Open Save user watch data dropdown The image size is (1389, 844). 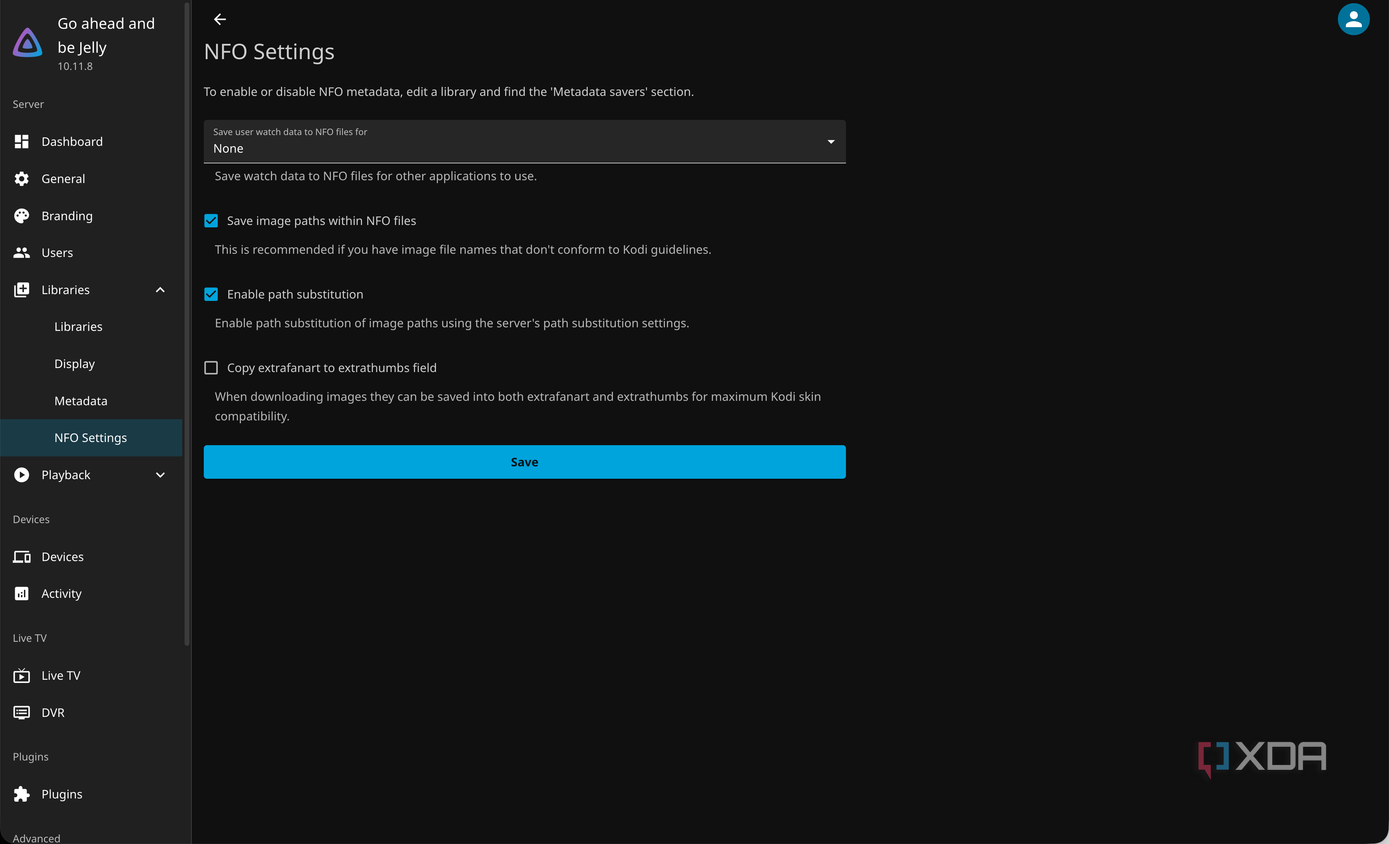point(525,141)
